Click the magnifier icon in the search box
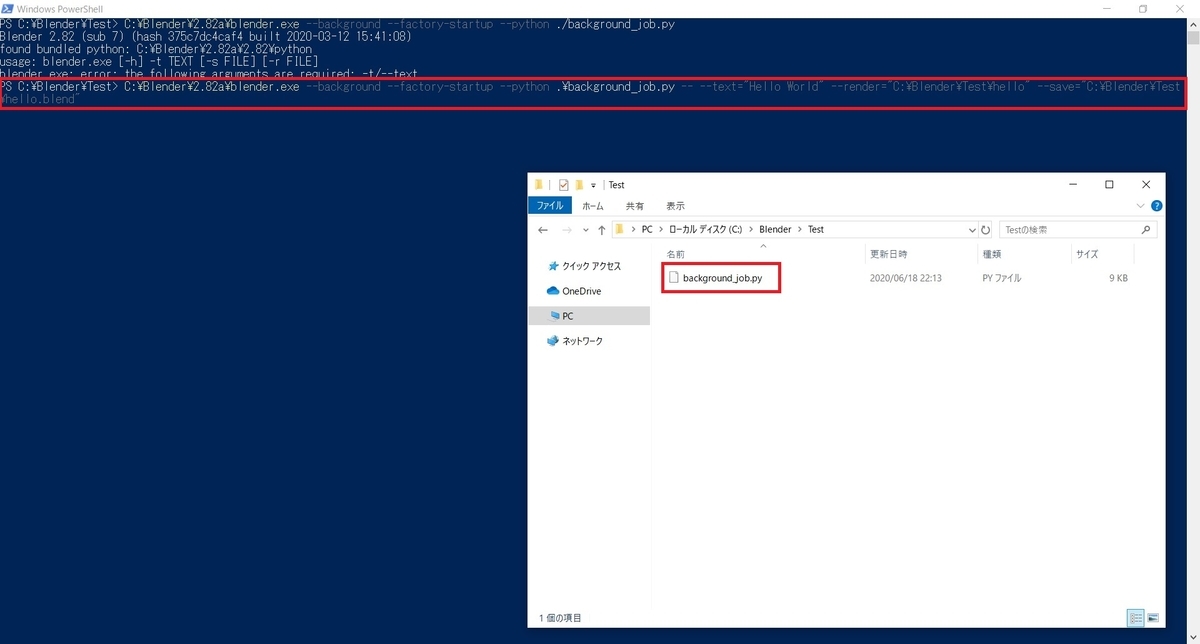 pyautogui.click(x=1147, y=229)
